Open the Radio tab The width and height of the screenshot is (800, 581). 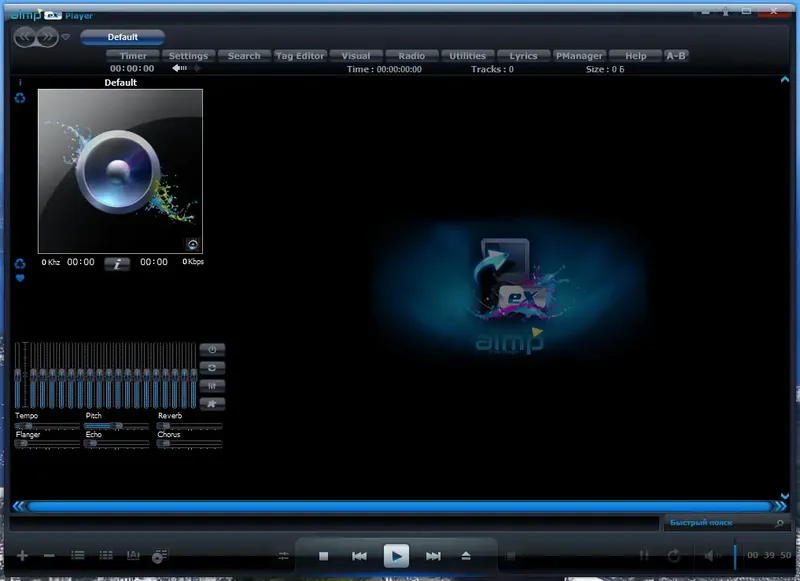[411, 56]
